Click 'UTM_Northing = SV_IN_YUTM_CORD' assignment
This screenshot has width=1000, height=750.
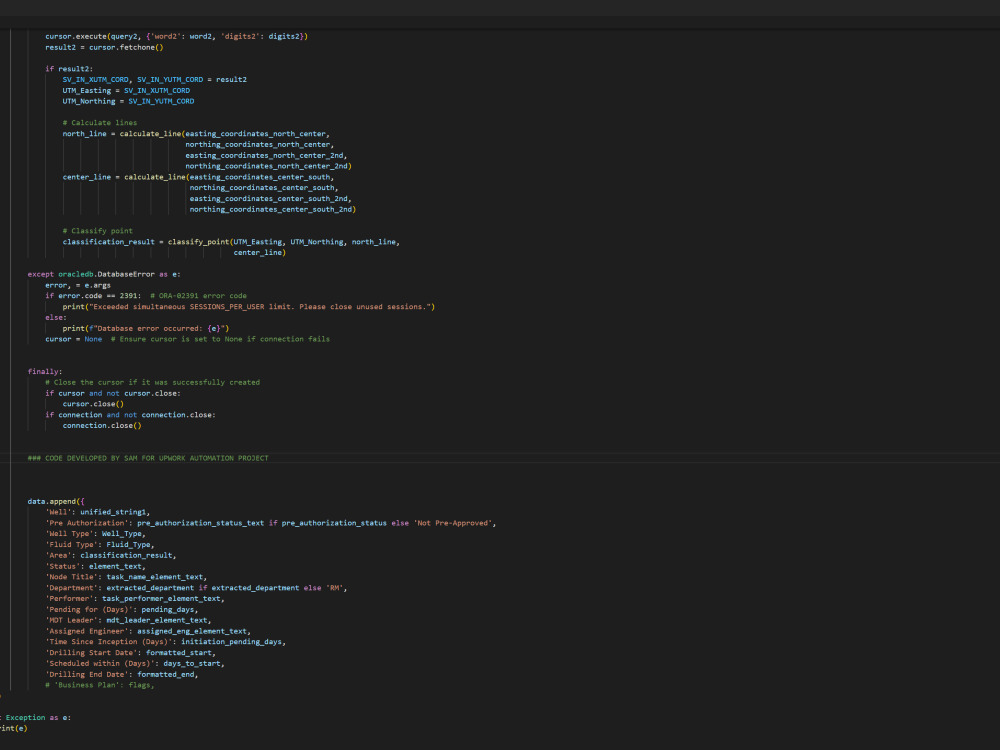pyautogui.click(x=128, y=101)
